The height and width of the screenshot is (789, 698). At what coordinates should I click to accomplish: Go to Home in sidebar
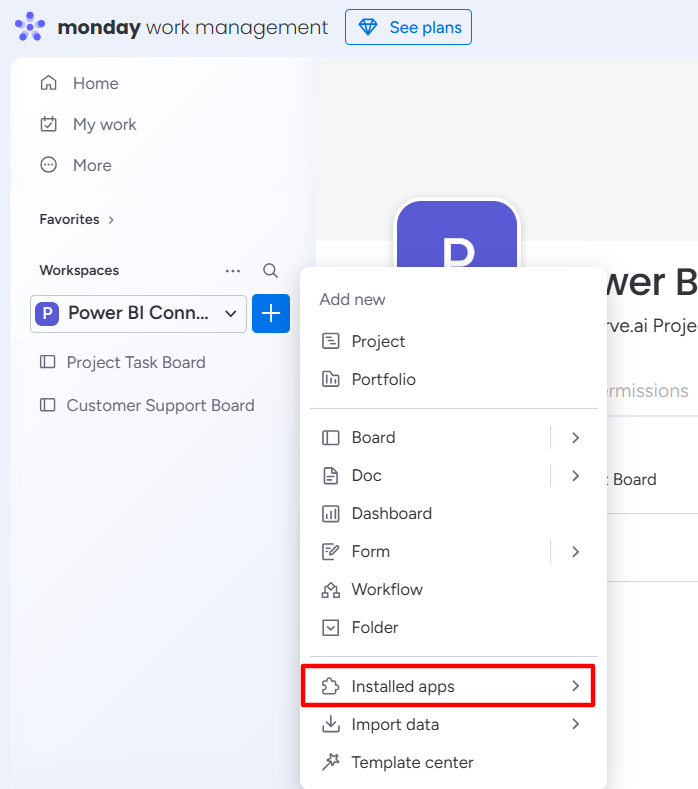(x=96, y=83)
